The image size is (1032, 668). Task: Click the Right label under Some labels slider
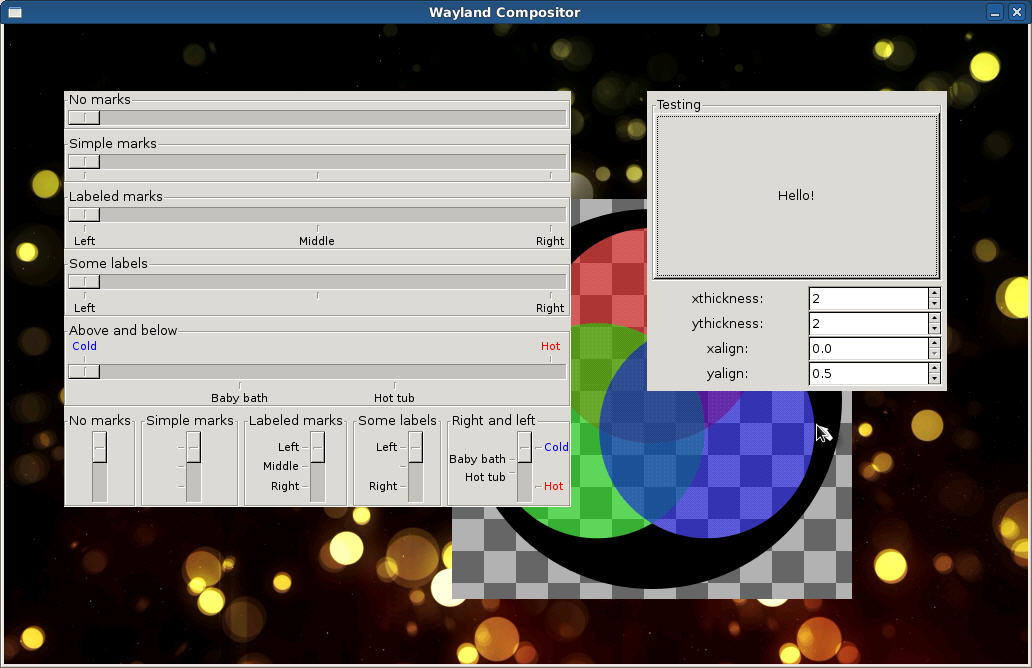tap(549, 308)
